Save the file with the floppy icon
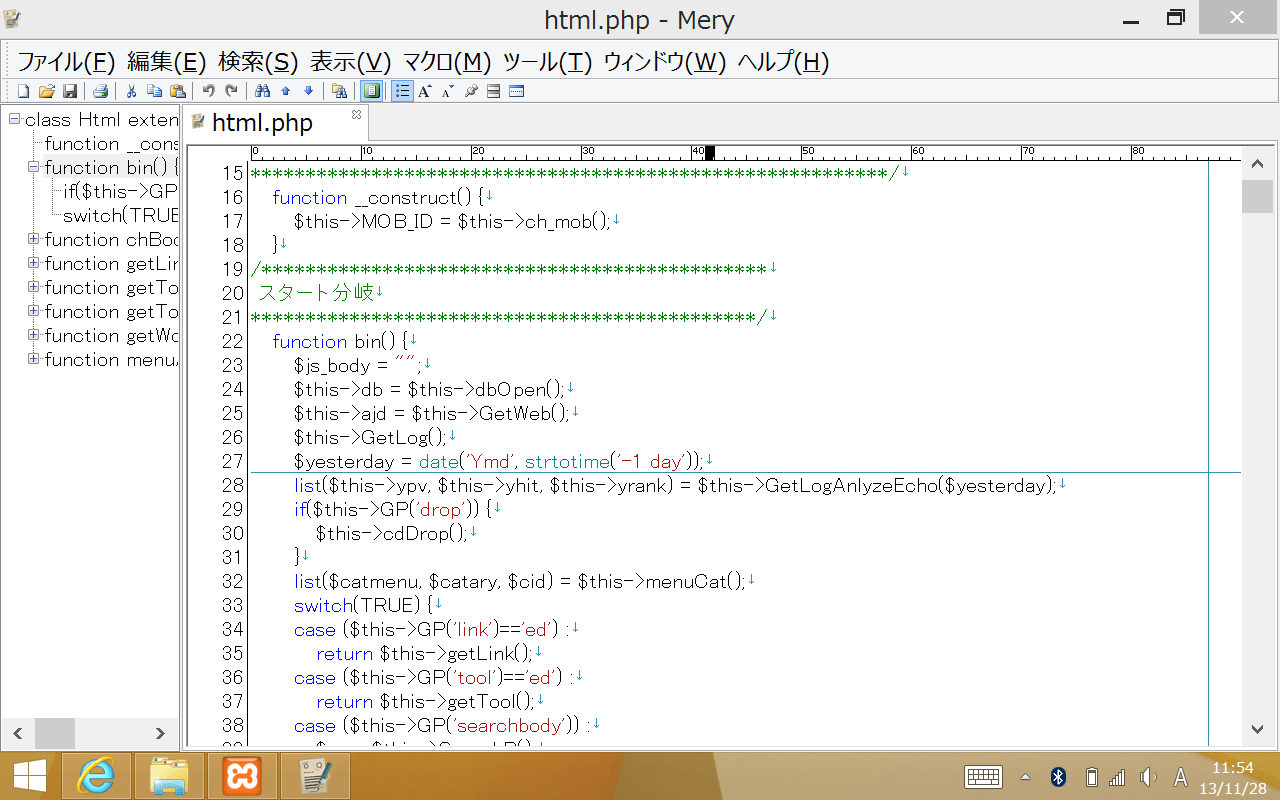Image resolution: width=1280 pixels, height=800 pixels. (x=70, y=91)
